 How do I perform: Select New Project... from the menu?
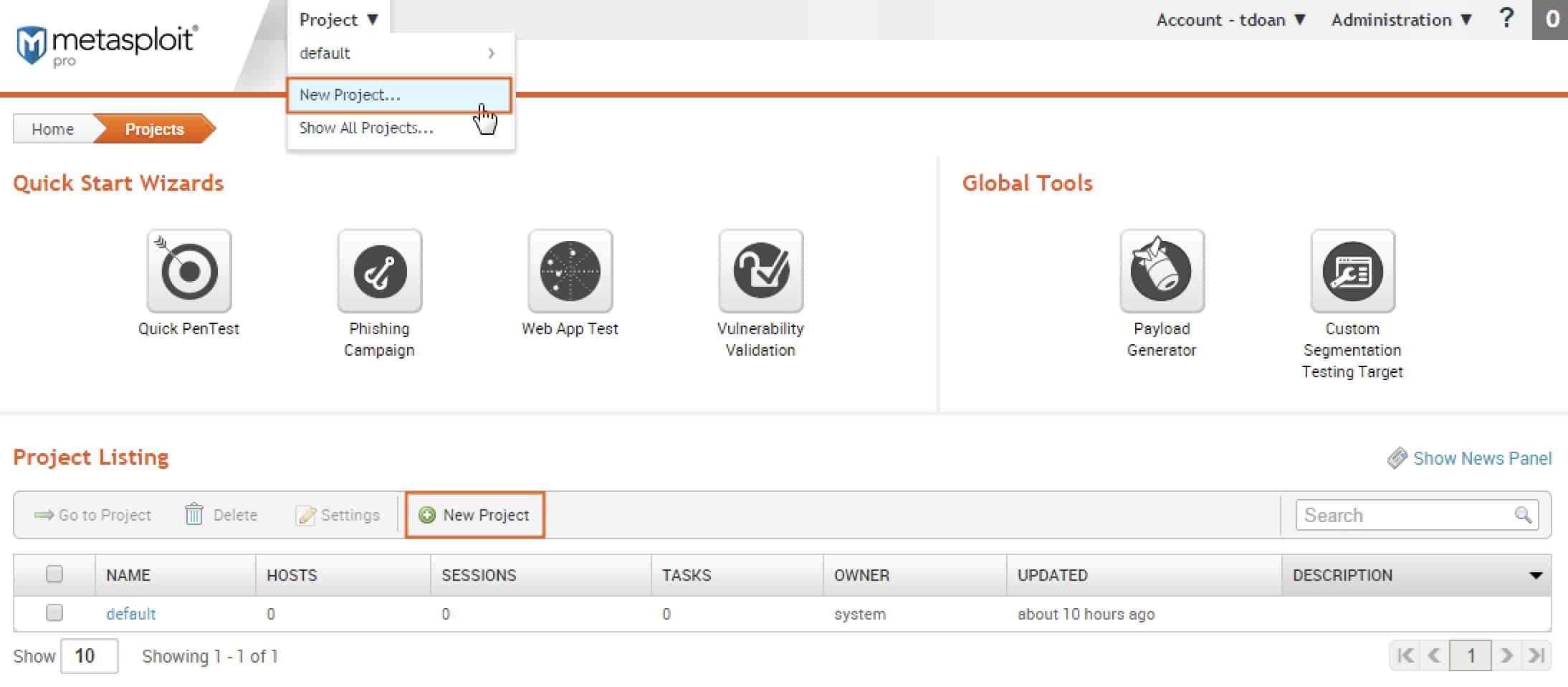tap(399, 95)
